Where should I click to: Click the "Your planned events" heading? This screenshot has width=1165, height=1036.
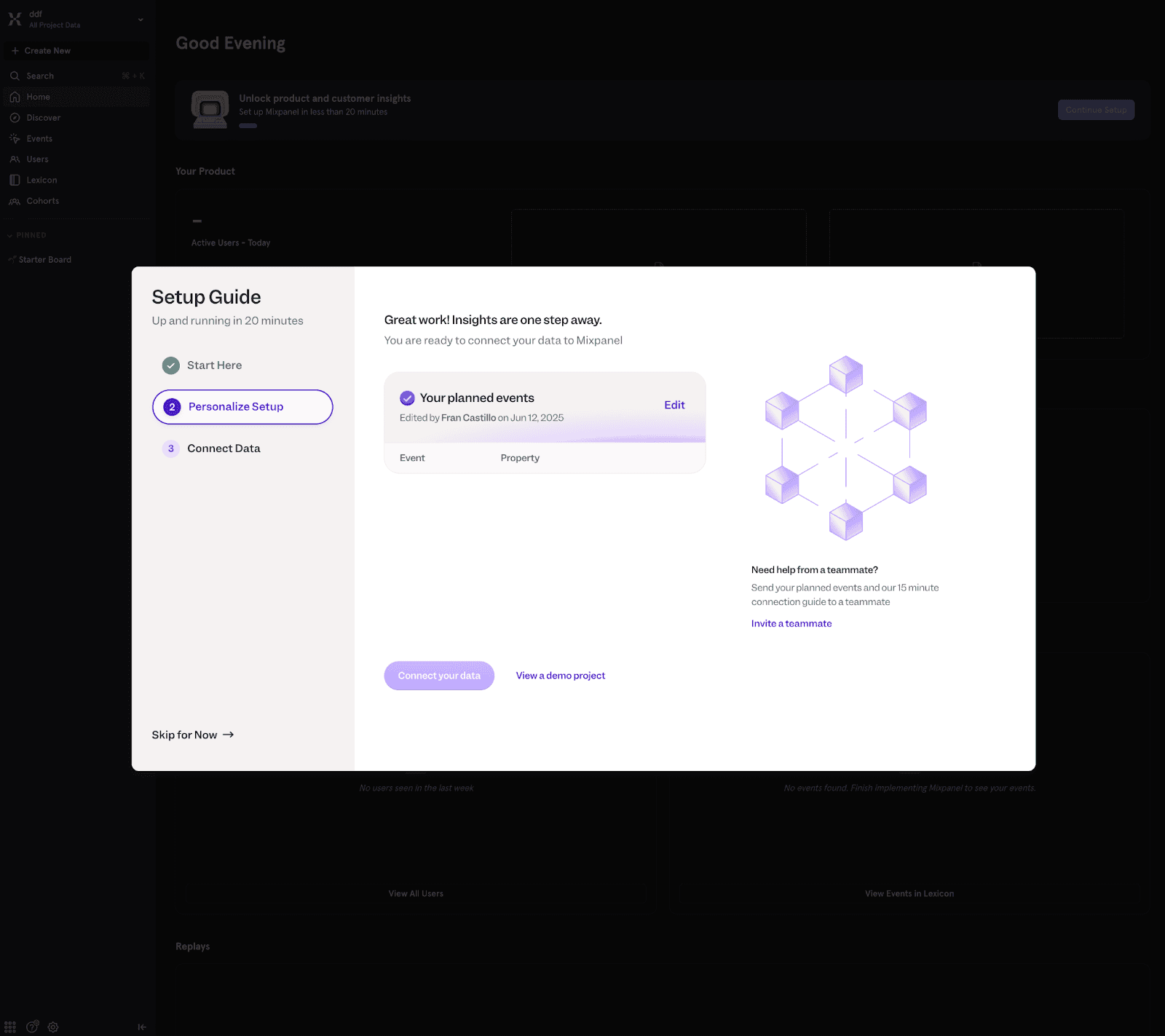pyautogui.click(x=477, y=398)
